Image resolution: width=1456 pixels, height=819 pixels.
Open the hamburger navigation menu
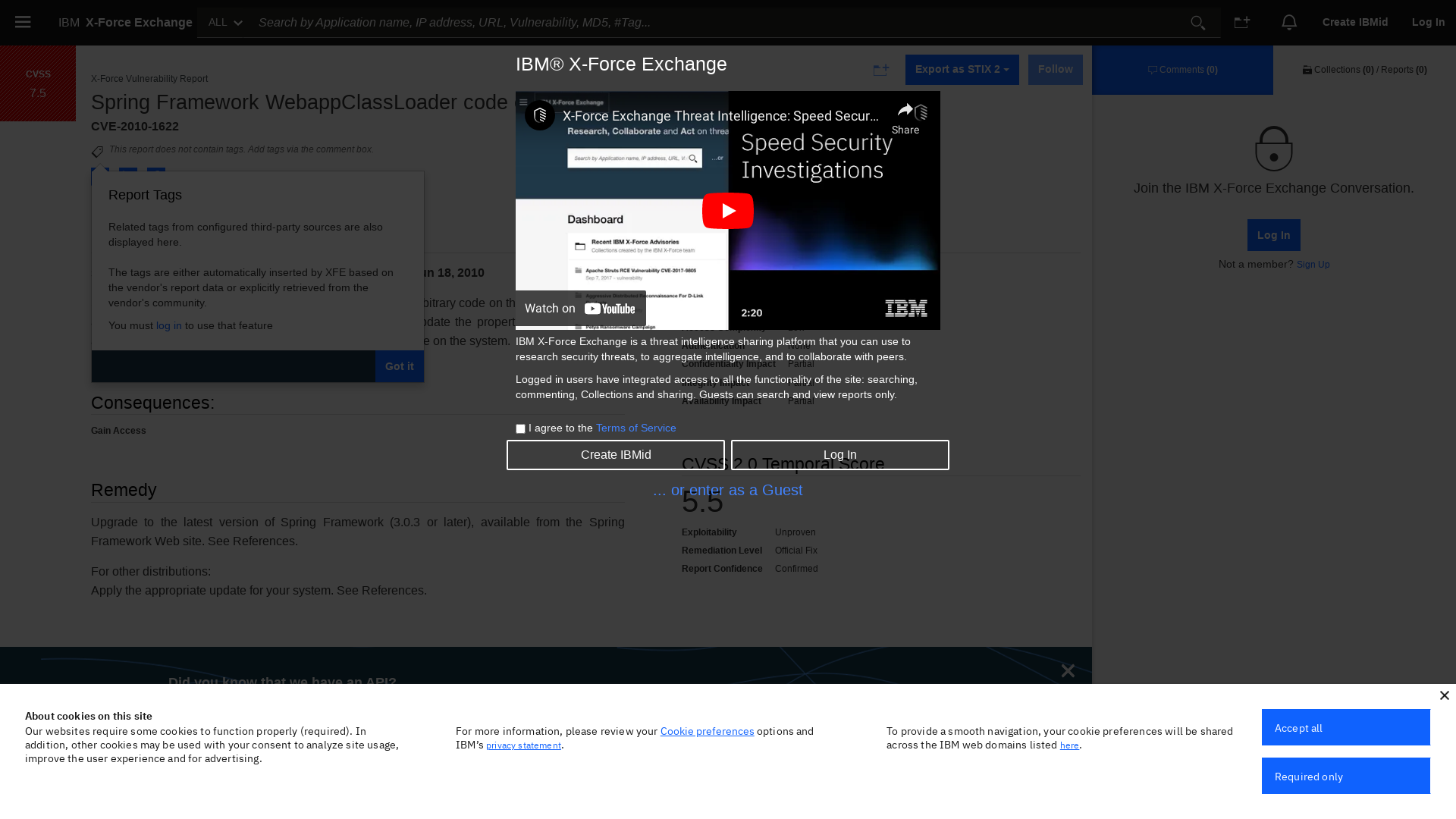click(x=23, y=22)
